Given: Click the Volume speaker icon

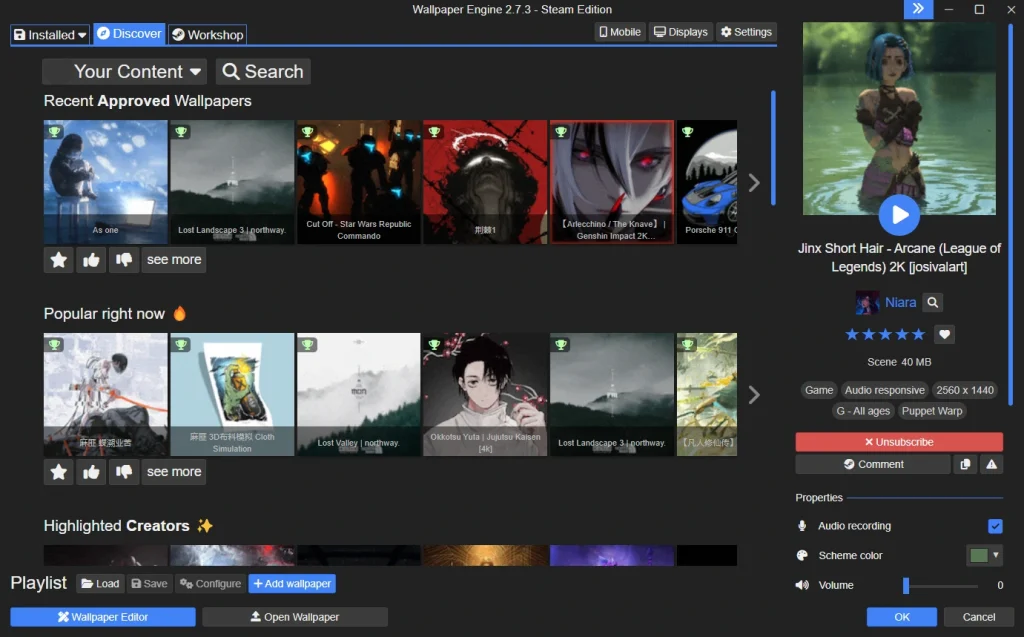Looking at the screenshot, I should pos(802,585).
